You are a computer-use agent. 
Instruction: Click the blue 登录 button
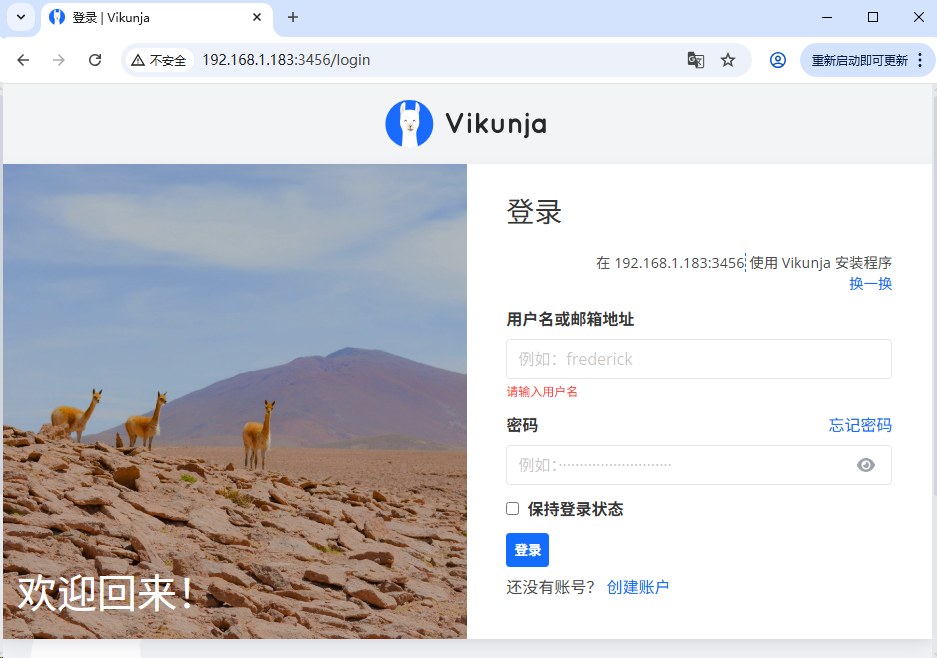(528, 550)
